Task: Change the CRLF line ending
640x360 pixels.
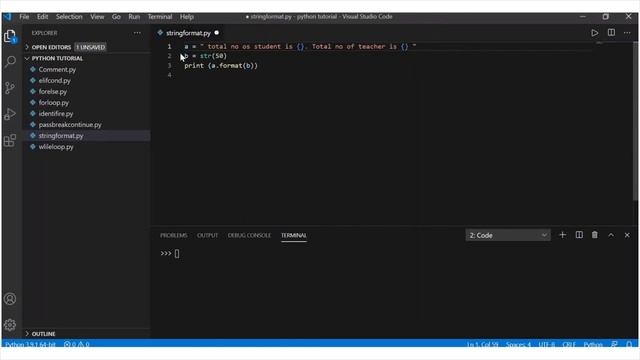Action: point(569,344)
